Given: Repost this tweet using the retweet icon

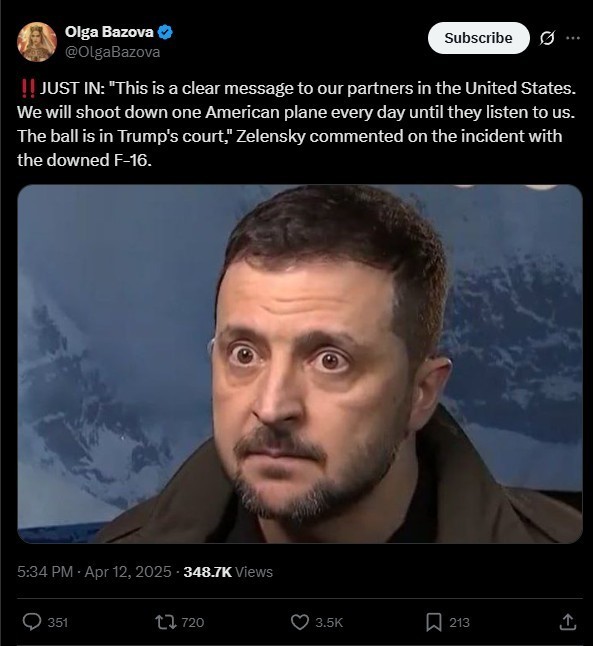Looking at the screenshot, I should 166,622.
